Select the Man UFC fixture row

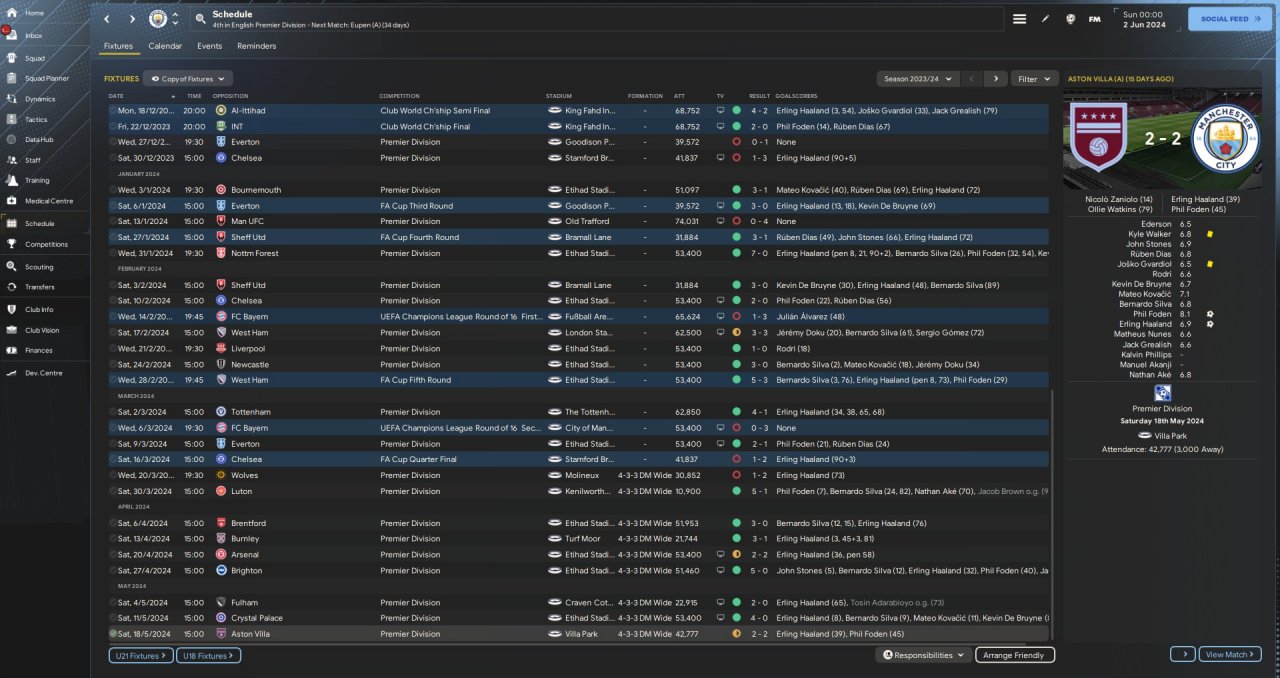(x=579, y=221)
